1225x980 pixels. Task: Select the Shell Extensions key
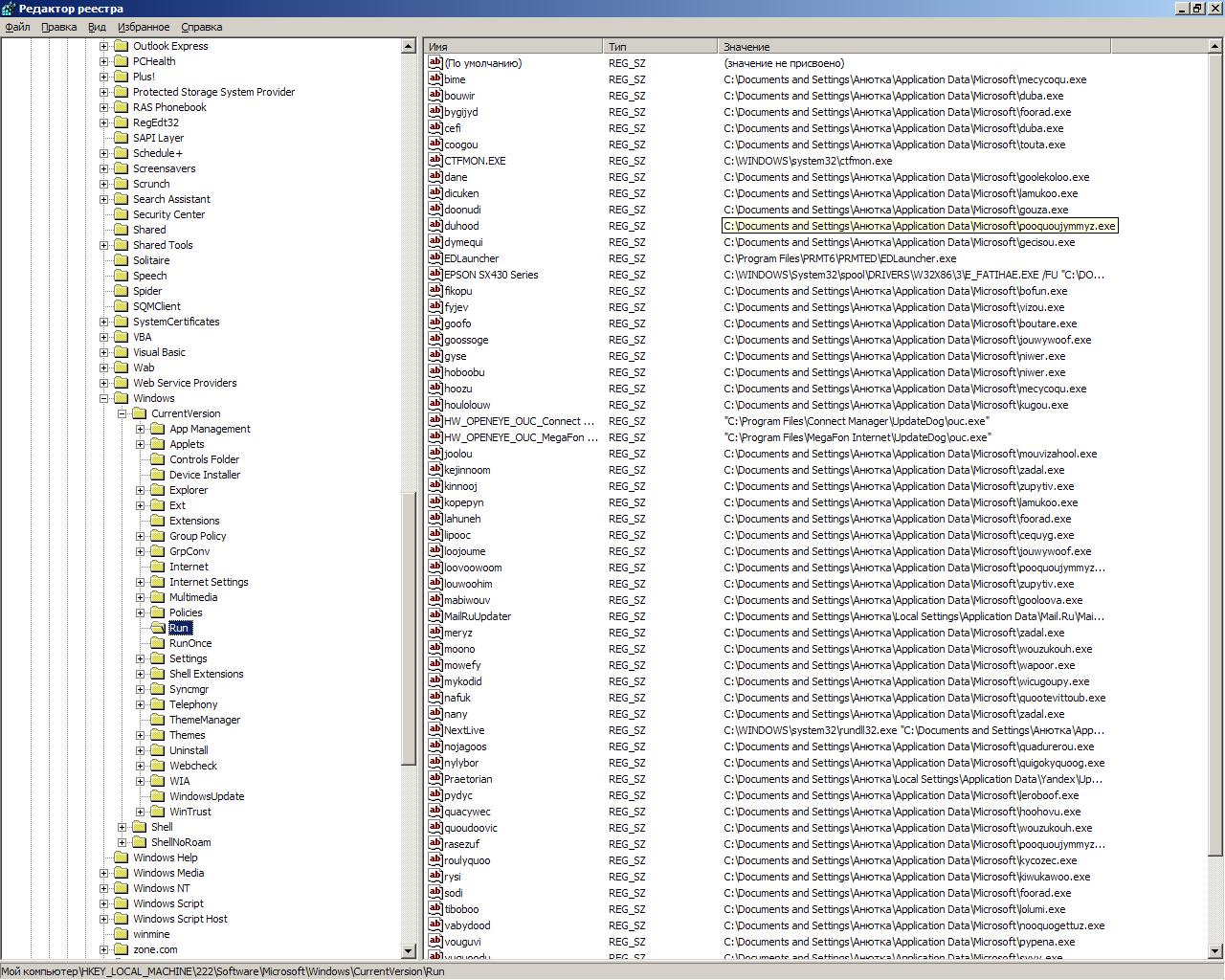point(207,674)
